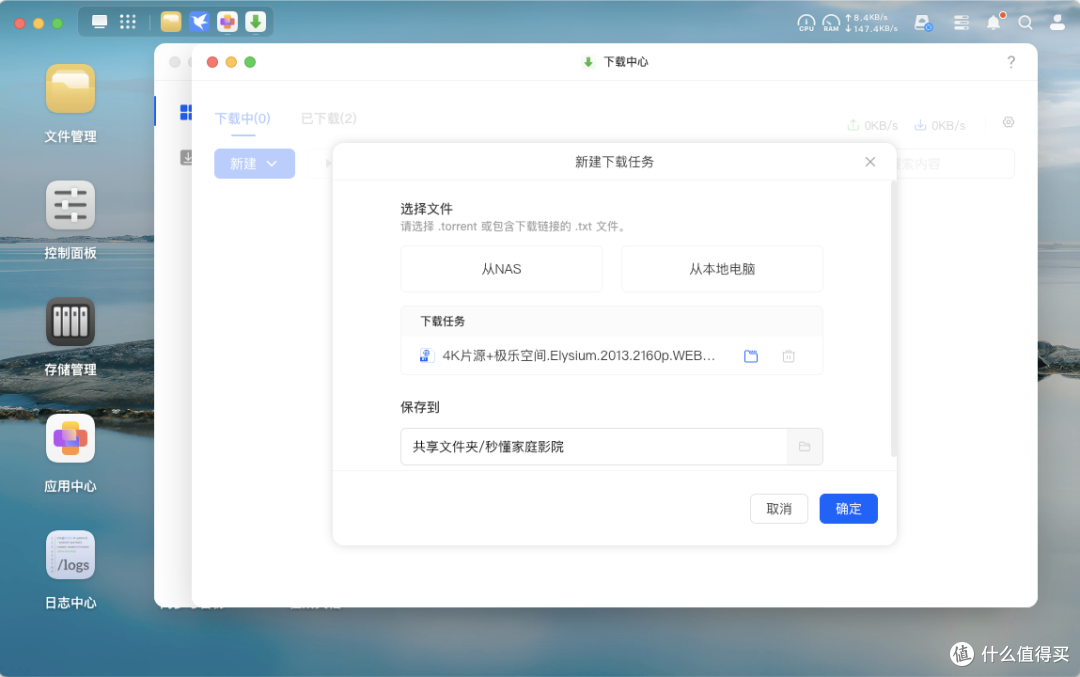The height and width of the screenshot is (677, 1080).
Task: Expand the 新建 dropdown button
Action: tap(254, 164)
